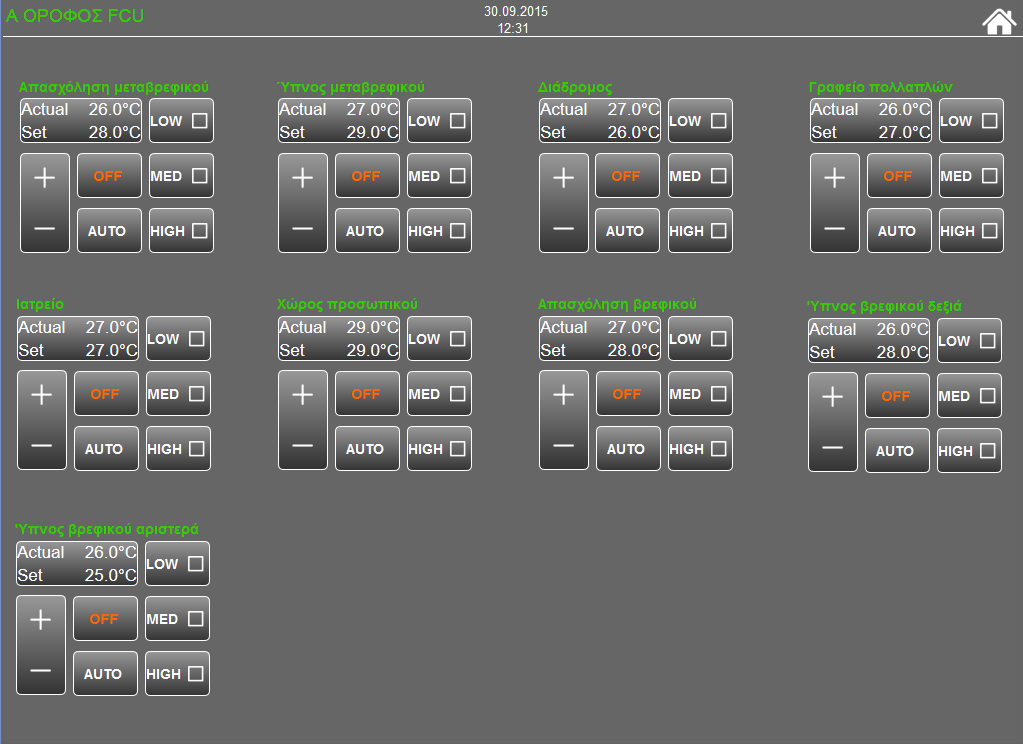This screenshot has width=1023, height=744.
Task: Enable LOW fan speed for Απασχόληση μεταβρεφικού
Action: pos(181,121)
